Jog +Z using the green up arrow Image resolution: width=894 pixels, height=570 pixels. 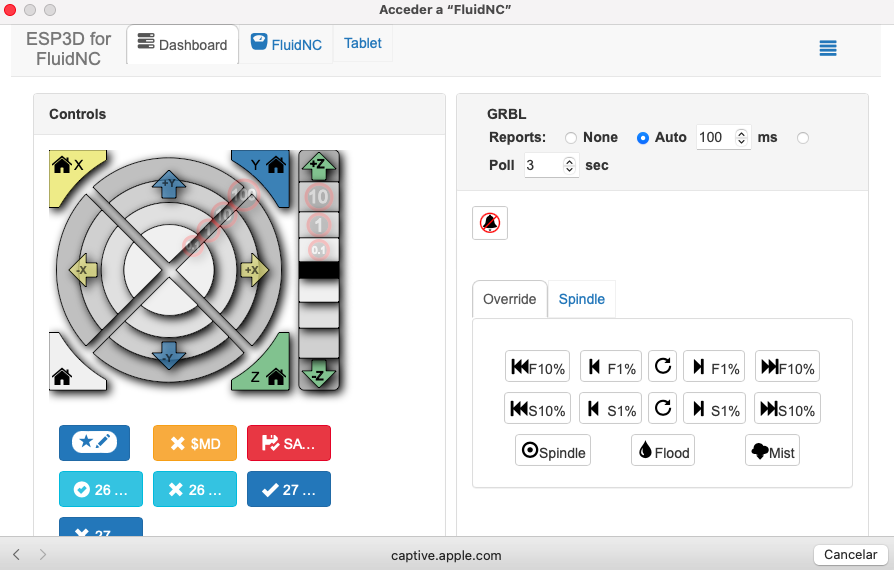pyautogui.click(x=319, y=166)
